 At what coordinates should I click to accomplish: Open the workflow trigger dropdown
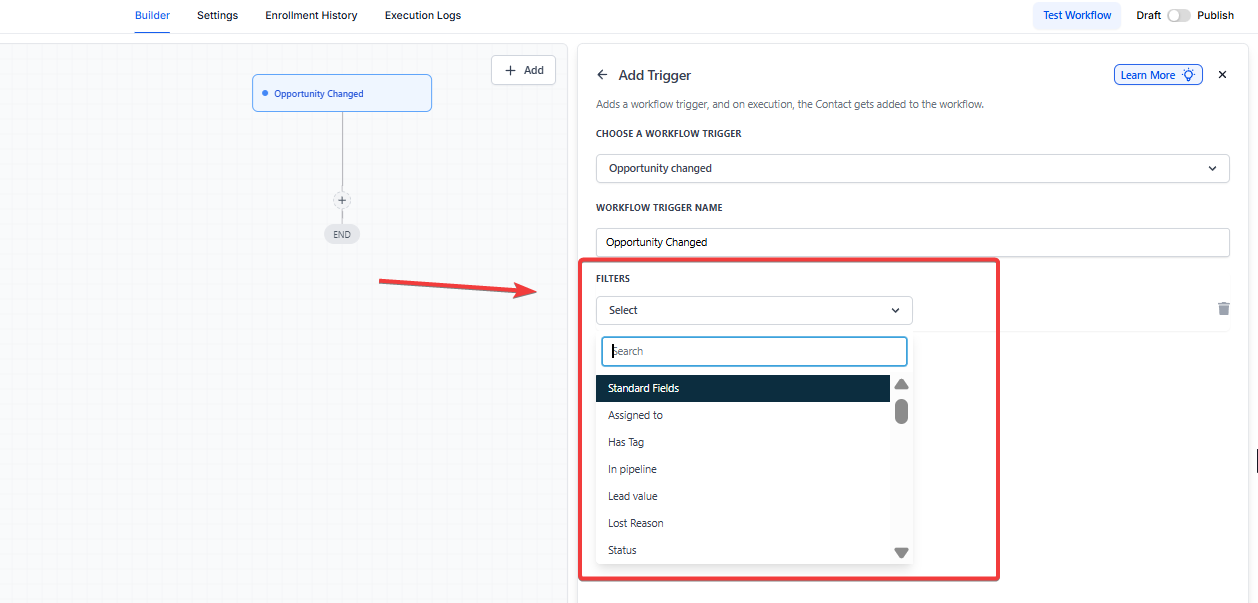point(912,168)
